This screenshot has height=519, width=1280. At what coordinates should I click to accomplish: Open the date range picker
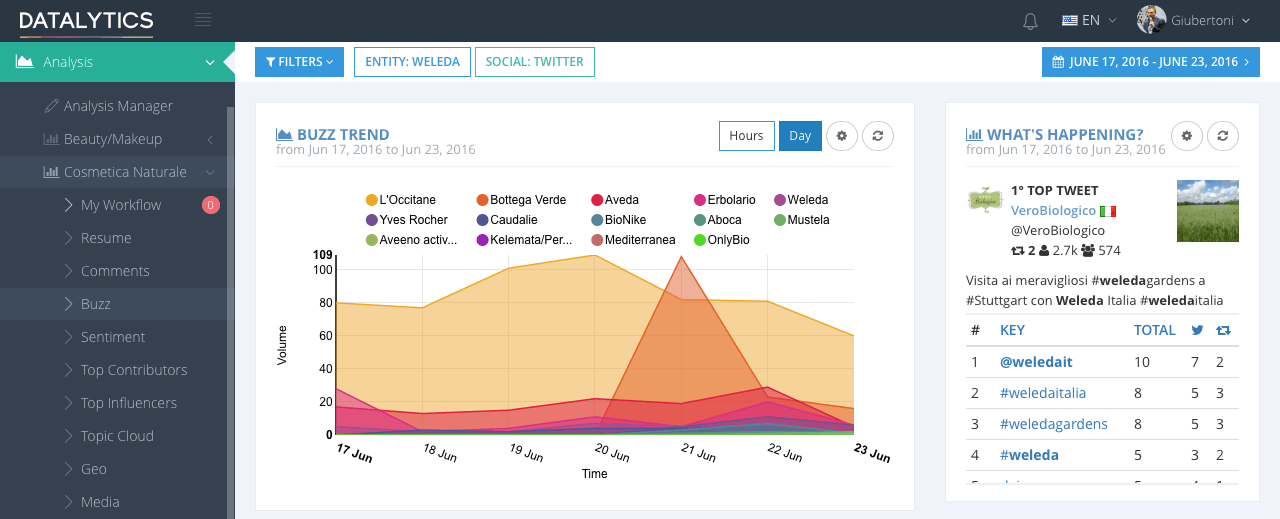[1151, 62]
